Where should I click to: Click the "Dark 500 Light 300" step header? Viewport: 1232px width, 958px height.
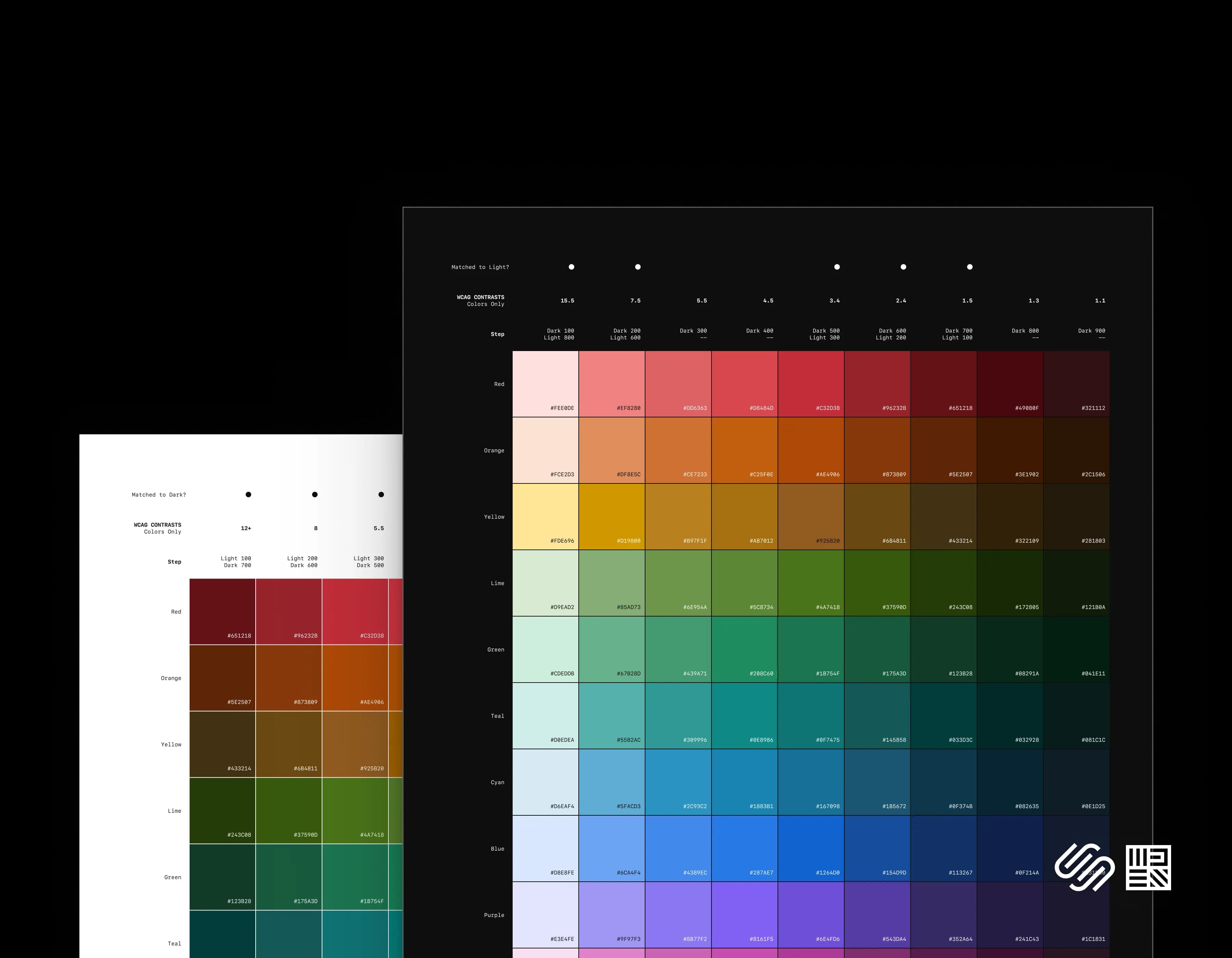click(825, 334)
